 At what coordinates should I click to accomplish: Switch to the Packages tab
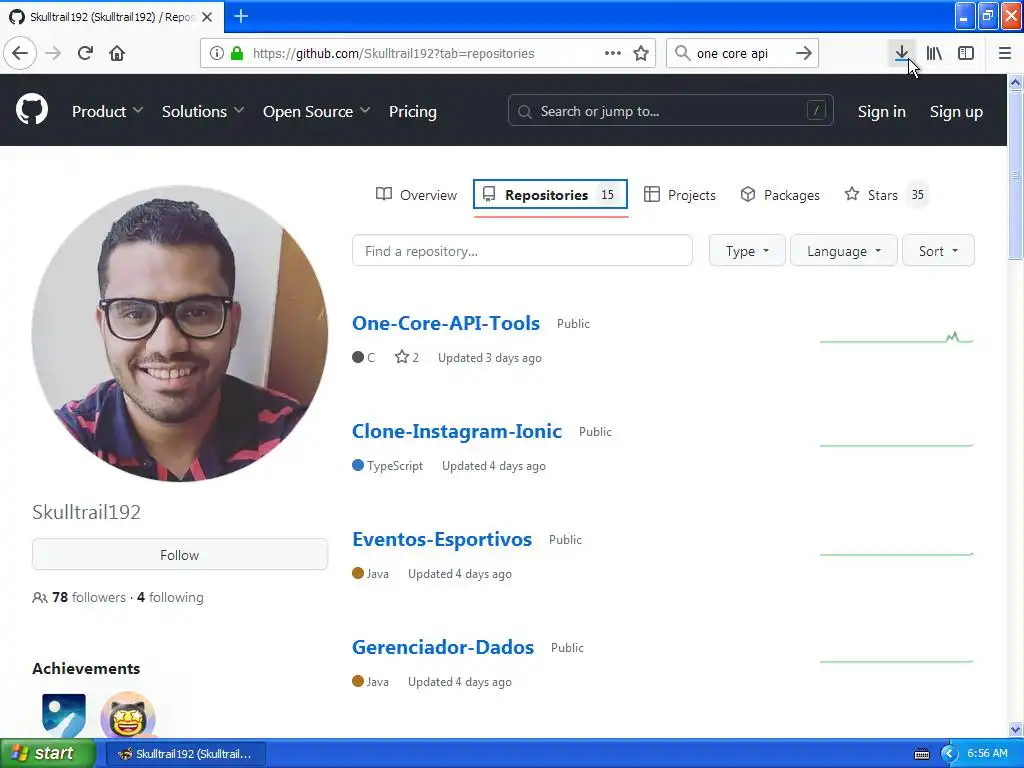pos(780,195)
